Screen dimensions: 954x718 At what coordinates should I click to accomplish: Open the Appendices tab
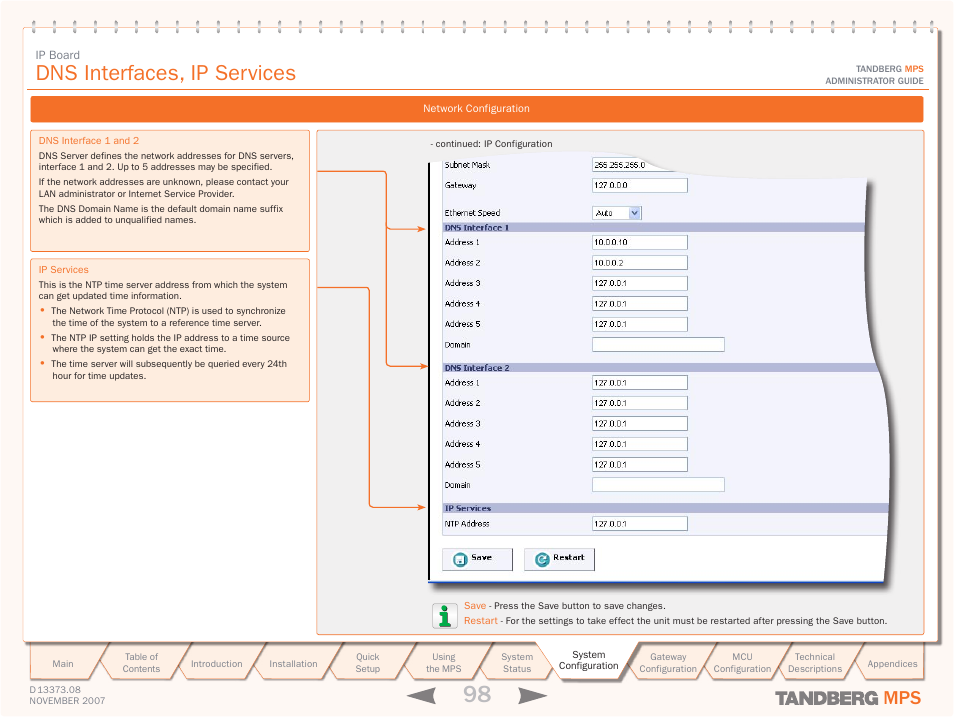892,663
